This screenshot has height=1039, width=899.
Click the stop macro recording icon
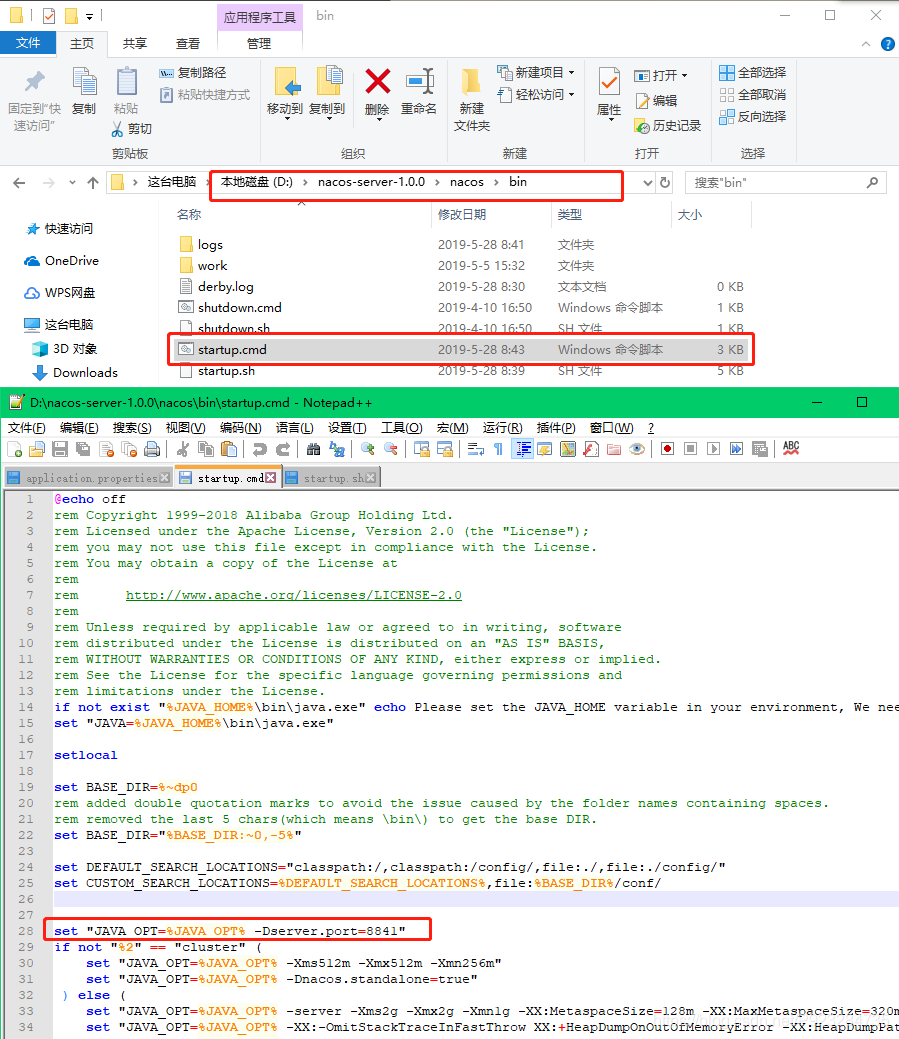click(x=690, y=449)
